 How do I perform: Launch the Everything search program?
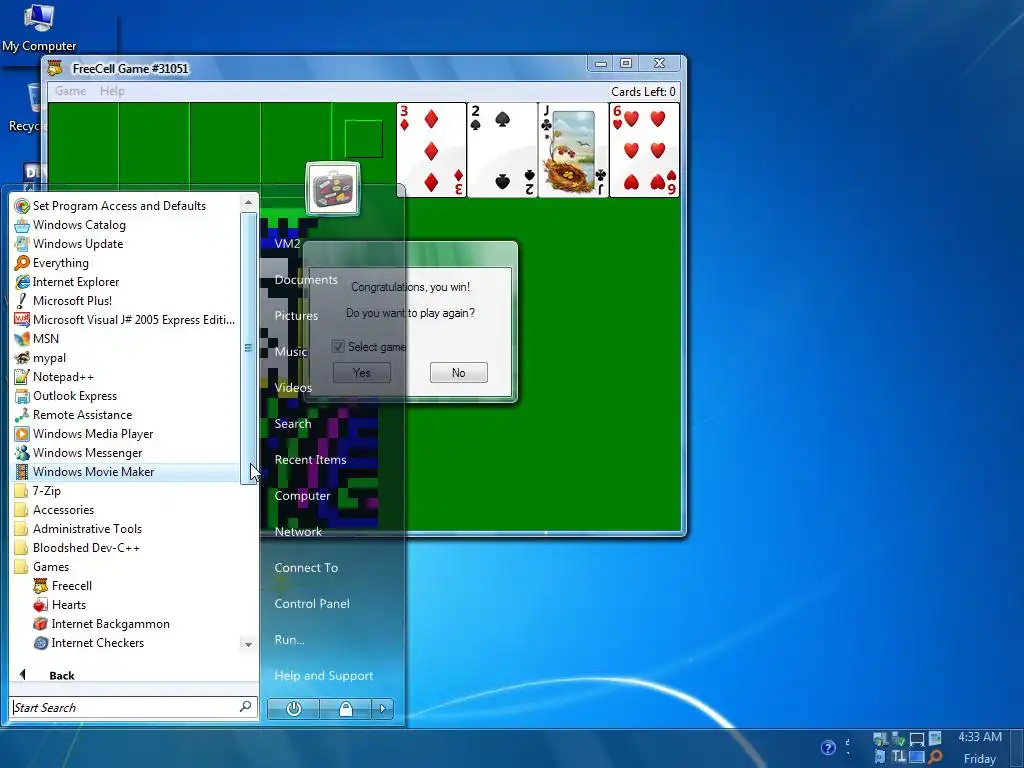(52, 263)
